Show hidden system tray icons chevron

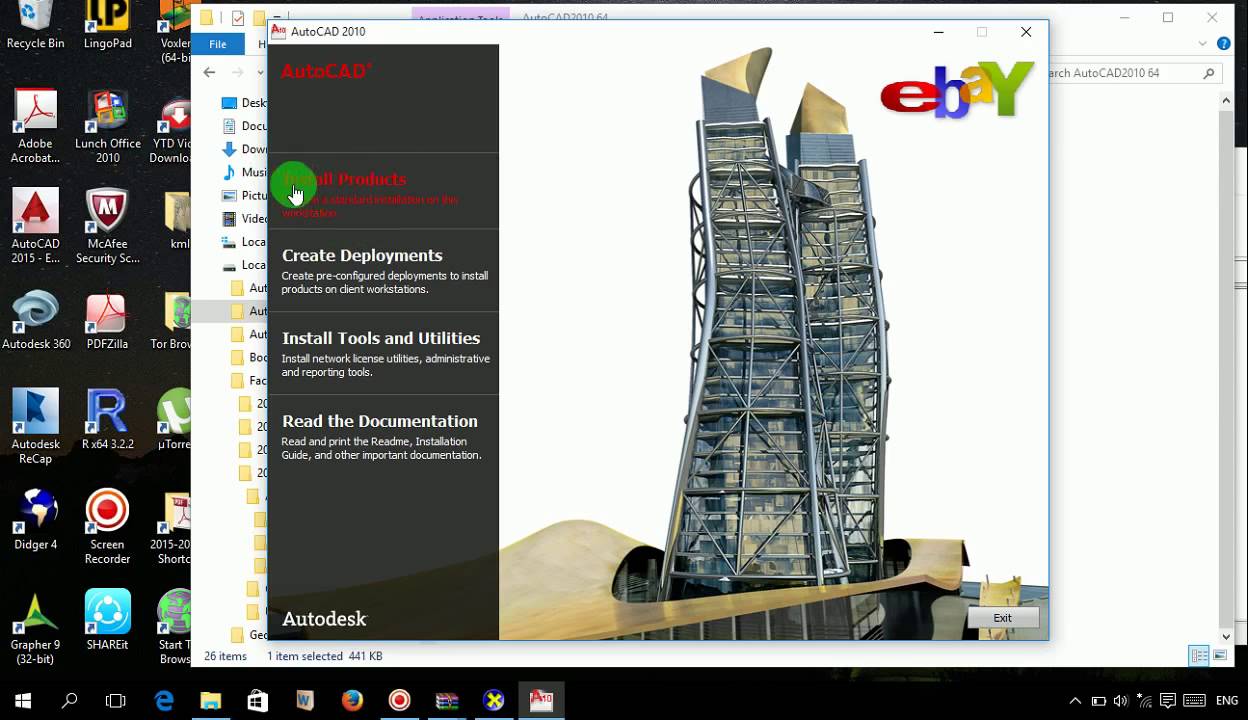1075,701
